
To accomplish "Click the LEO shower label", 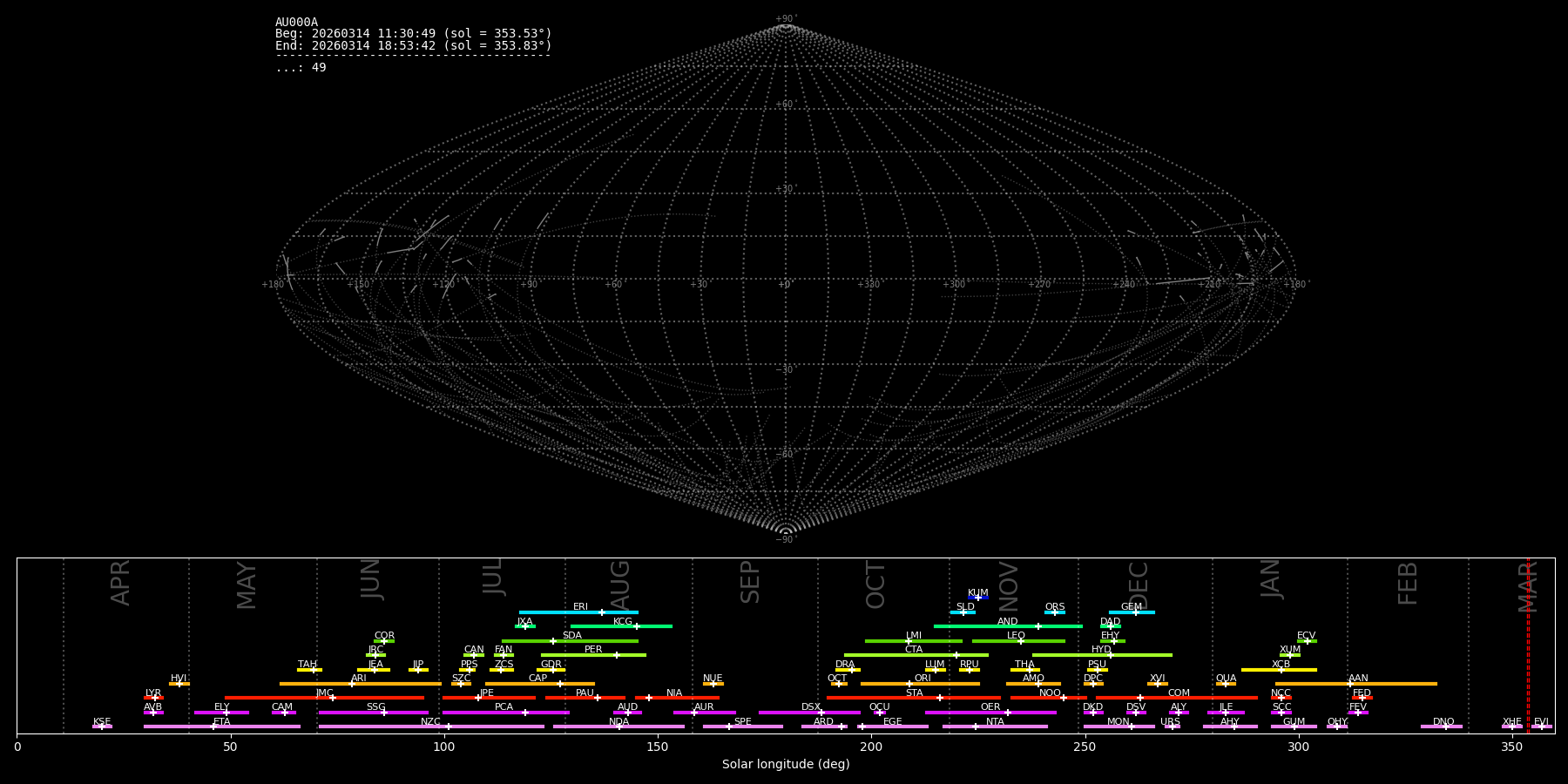I will point(1016,636).
